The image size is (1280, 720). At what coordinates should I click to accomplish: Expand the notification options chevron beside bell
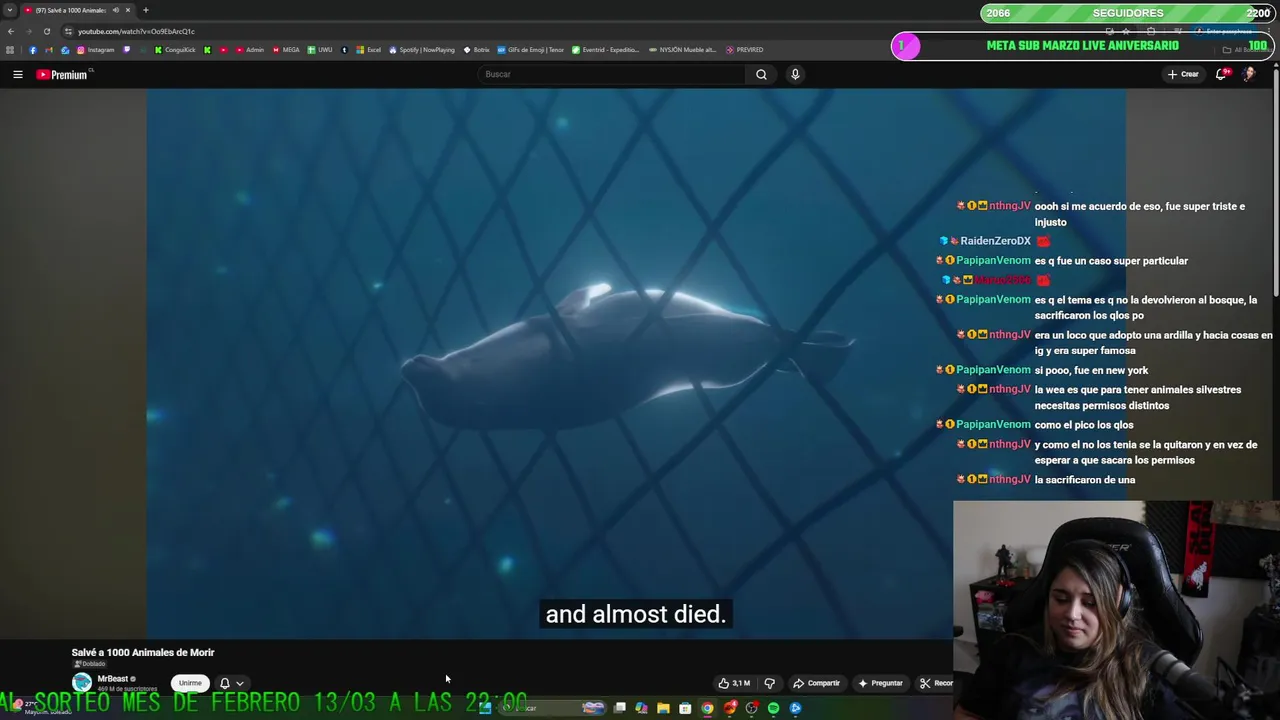point(240,683)
